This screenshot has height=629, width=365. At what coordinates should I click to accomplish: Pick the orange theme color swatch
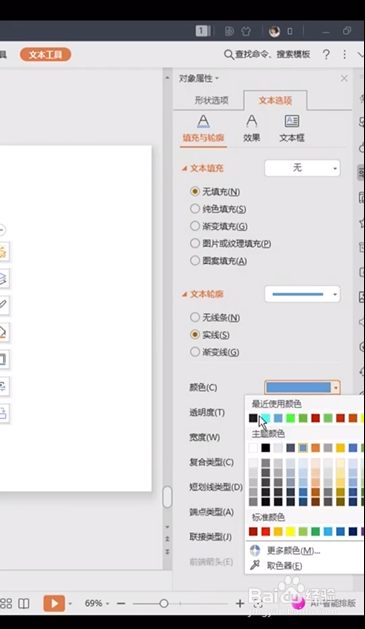coord(315,448)
